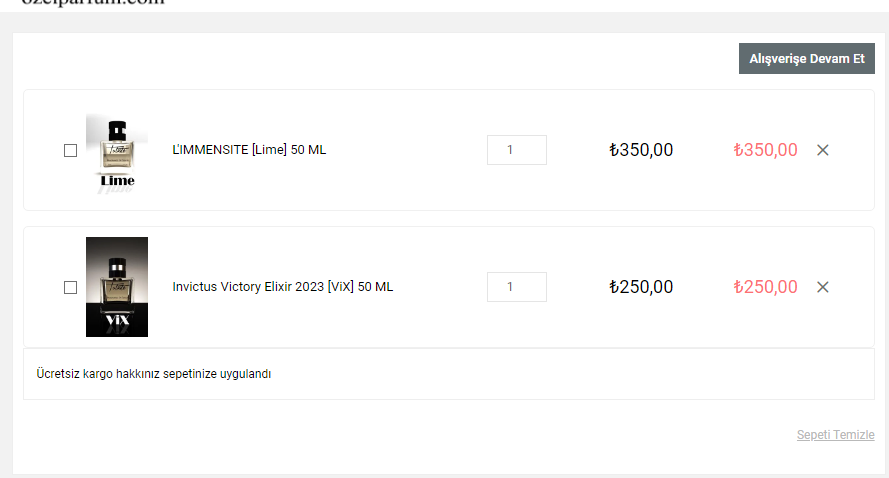
Task: Click the Sepeti Temizle link
Action: (835, 435)
